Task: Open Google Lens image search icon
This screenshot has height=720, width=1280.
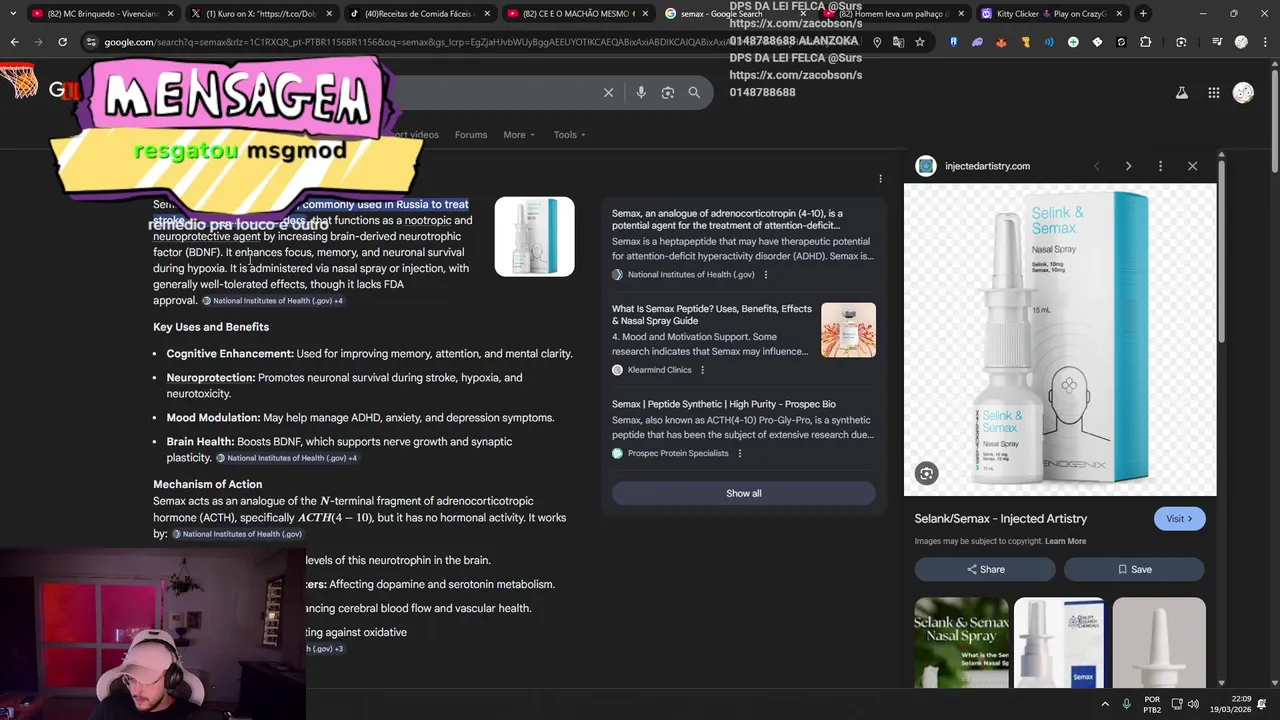Action: 668,92
